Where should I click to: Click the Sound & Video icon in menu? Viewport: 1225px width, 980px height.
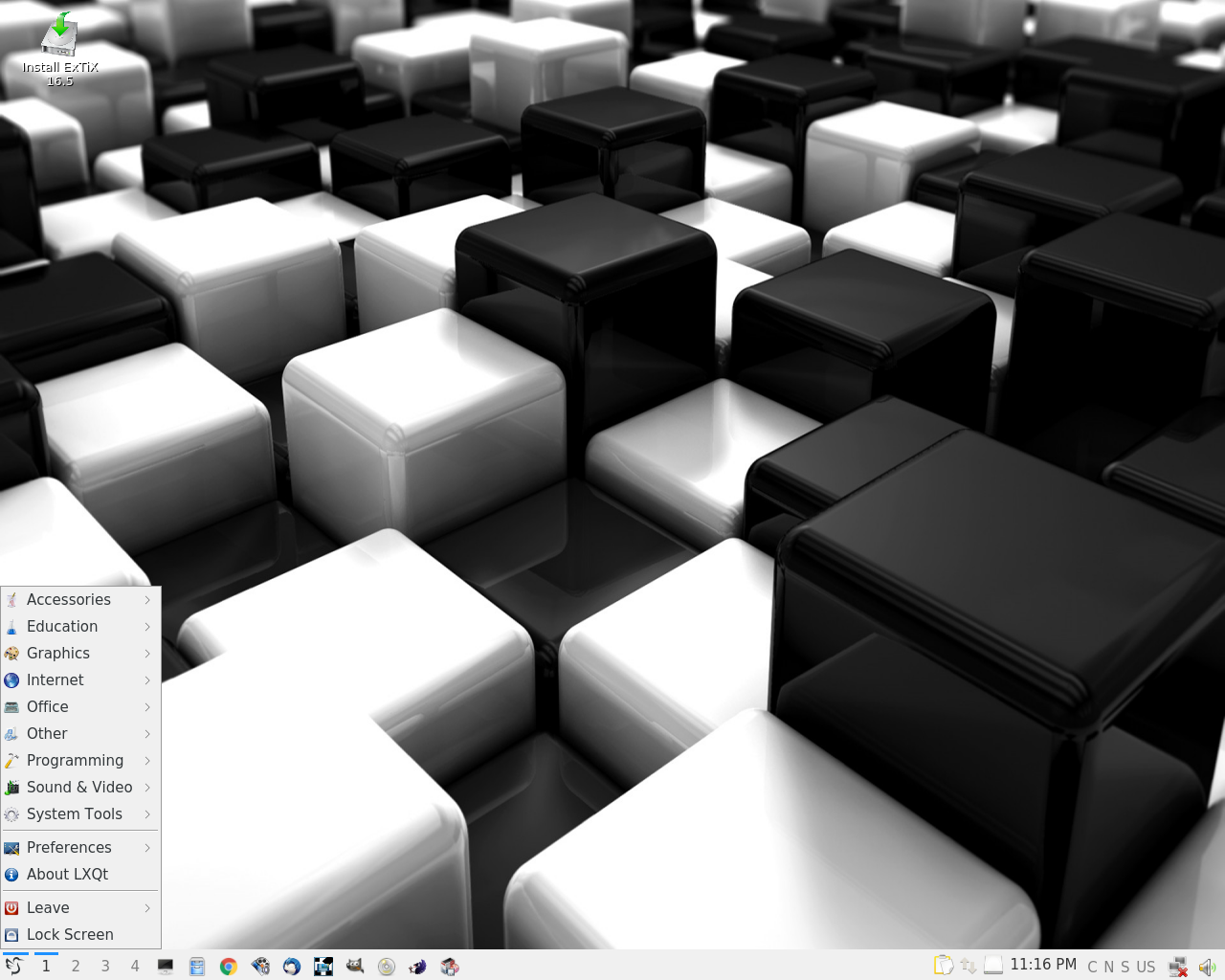click(x=11, y=788)
